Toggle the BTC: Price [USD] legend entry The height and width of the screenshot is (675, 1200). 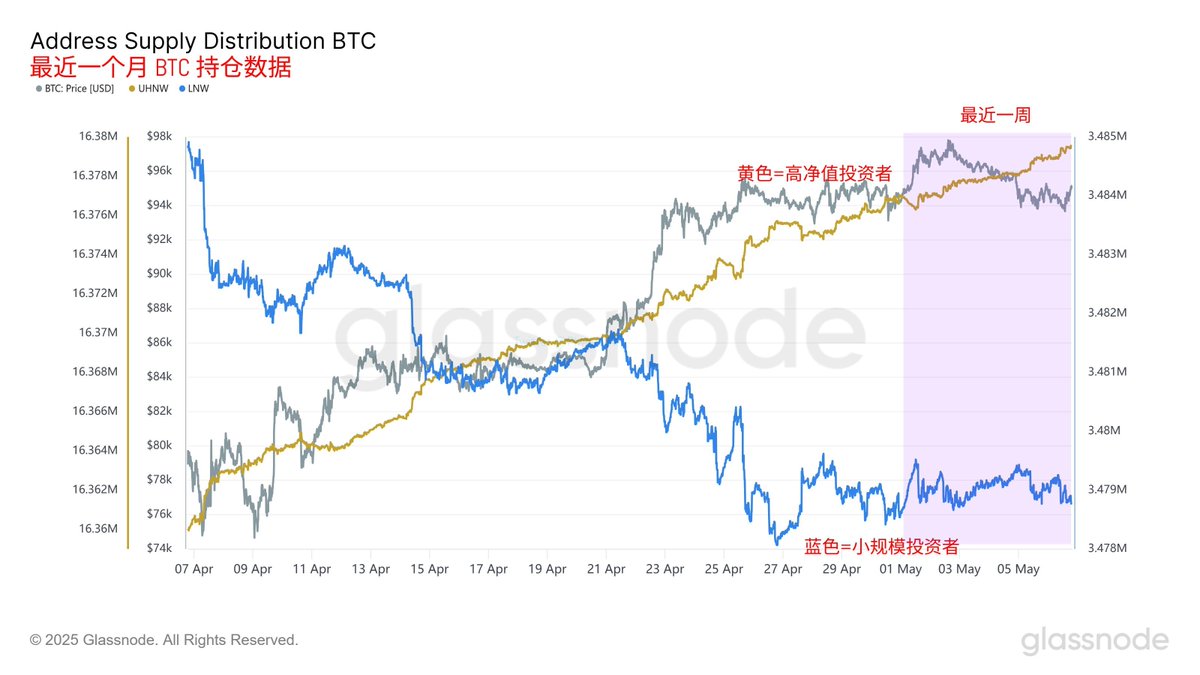pyautogui.click(x=75, y=89)
